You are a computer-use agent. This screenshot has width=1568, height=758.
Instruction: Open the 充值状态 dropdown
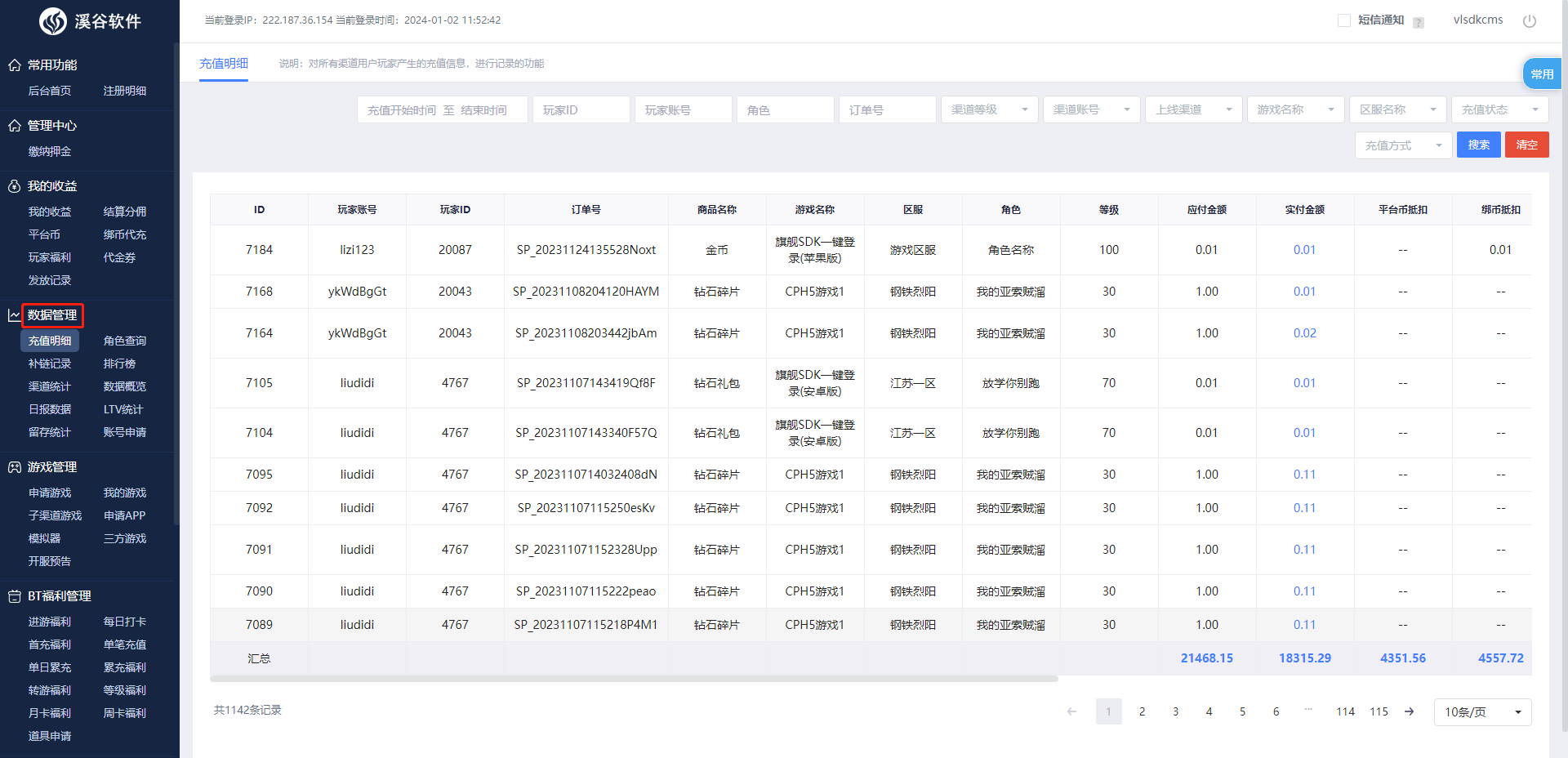(1500, 109)
